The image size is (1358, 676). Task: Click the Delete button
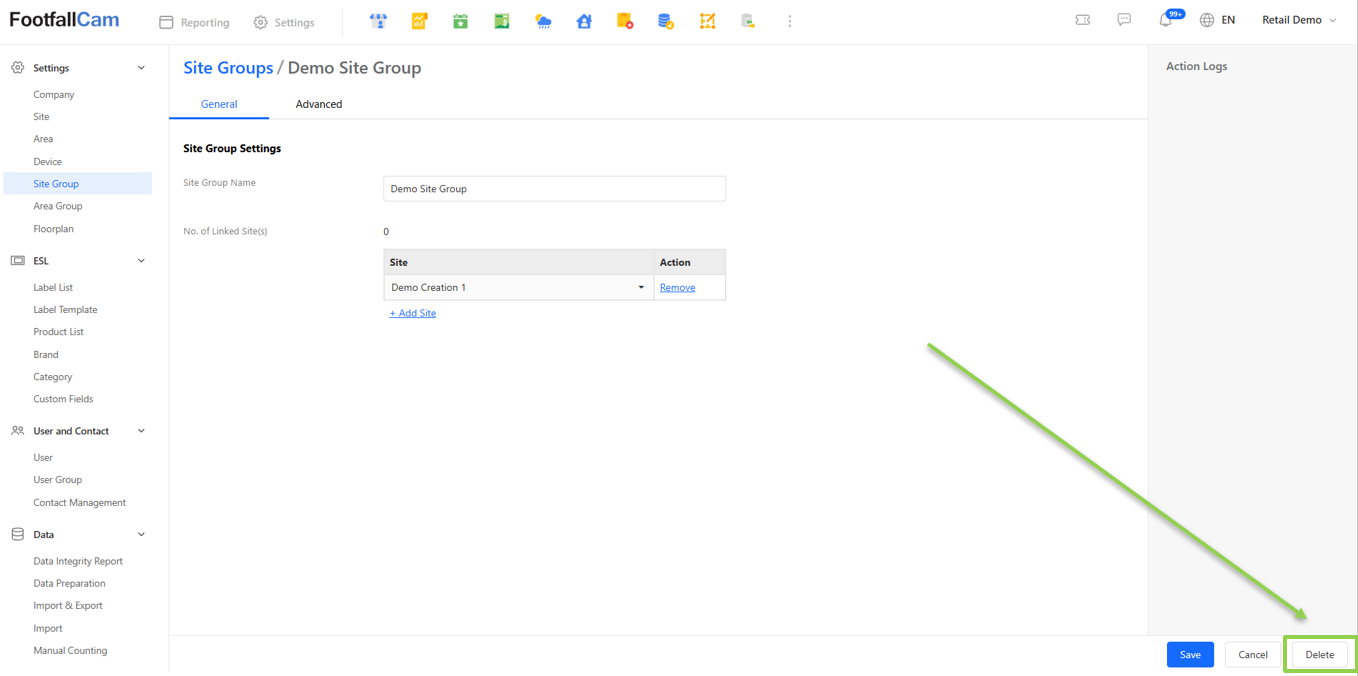coord(1319,654)
